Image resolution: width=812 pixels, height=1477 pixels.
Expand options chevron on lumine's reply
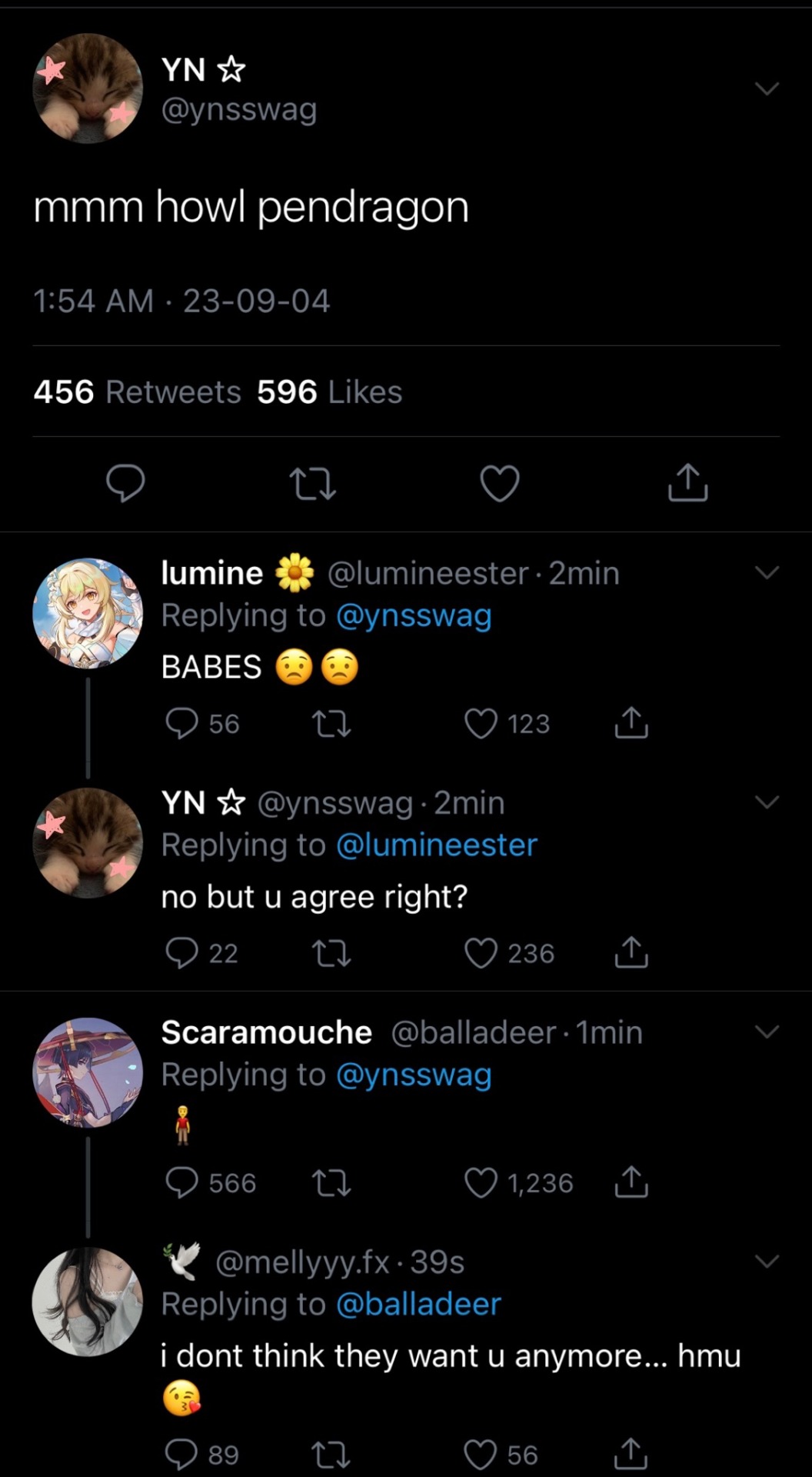767,572
